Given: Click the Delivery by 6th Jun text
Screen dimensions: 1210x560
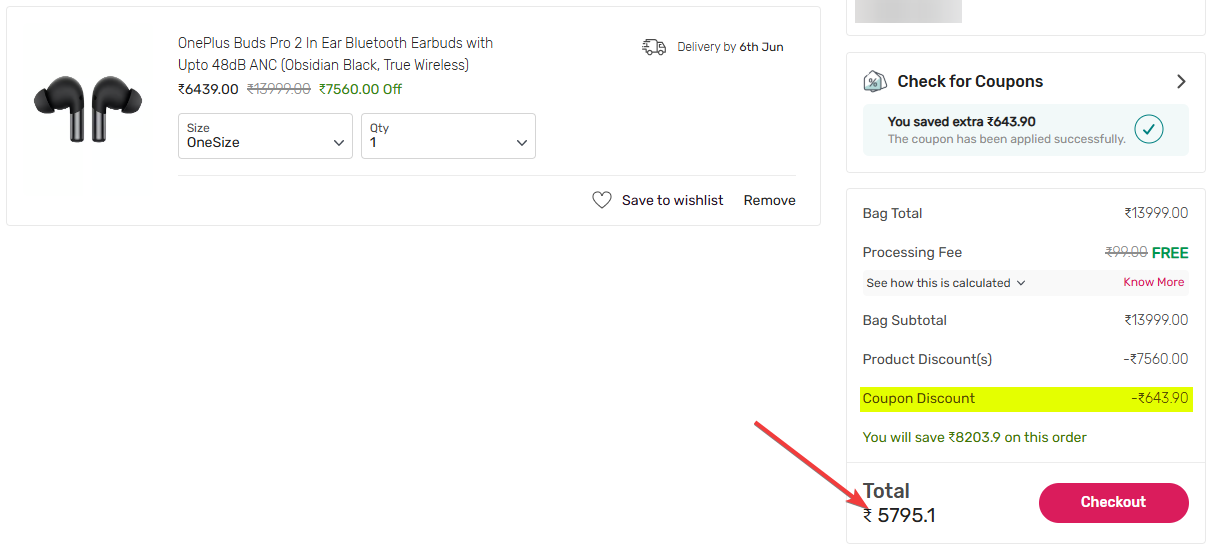Looking at the screenshot, I should click(730, 47).
